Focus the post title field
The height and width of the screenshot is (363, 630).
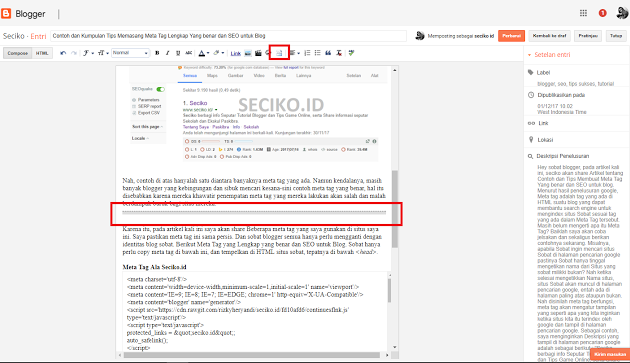[x=228, y=36]
